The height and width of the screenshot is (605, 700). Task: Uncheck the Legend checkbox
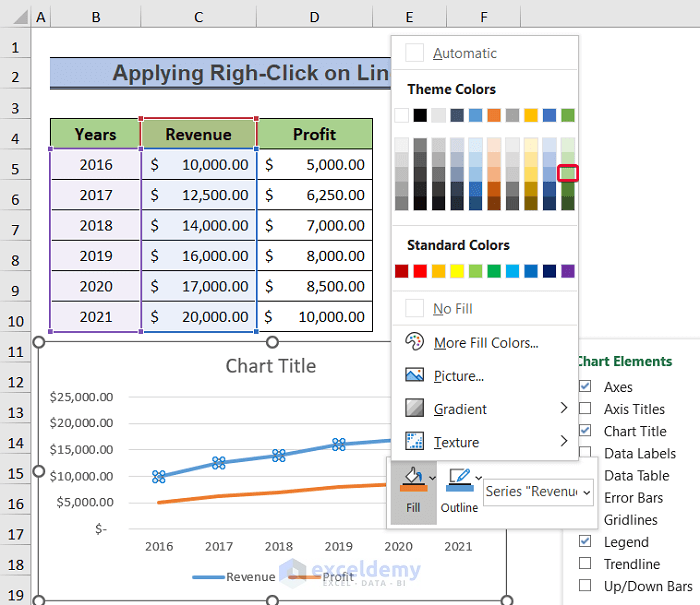click(585, 541)
